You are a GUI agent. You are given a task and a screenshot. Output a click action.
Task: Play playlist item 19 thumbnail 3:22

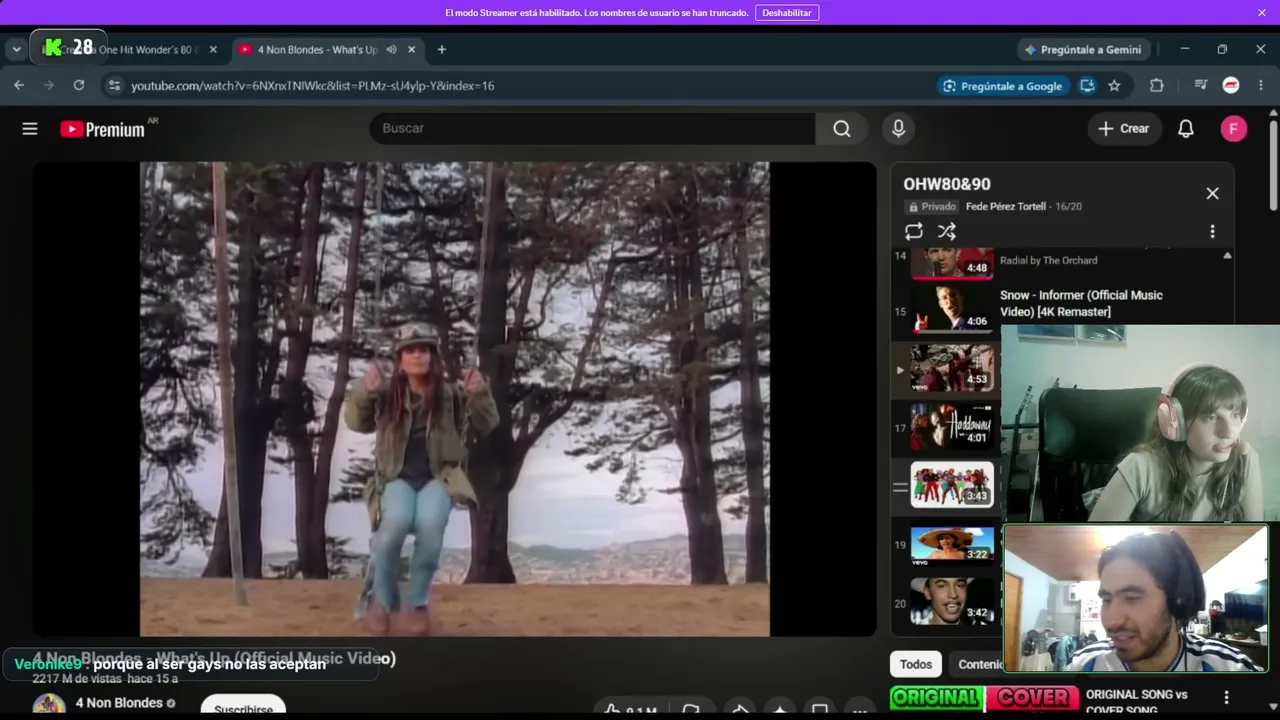click(x=952, y=544)
